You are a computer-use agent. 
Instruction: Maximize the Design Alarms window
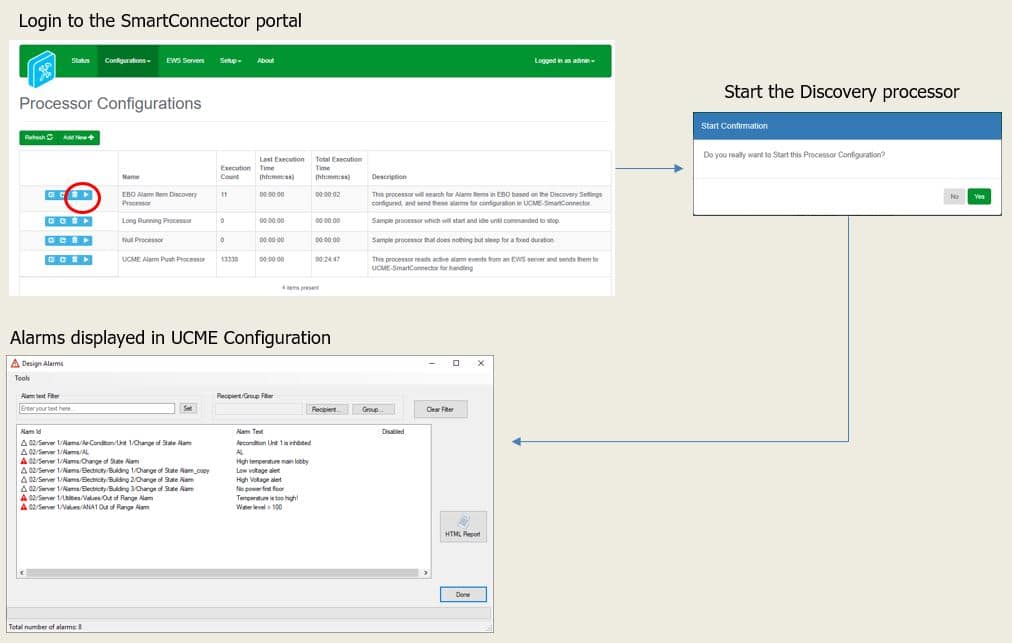click(456, 363)
